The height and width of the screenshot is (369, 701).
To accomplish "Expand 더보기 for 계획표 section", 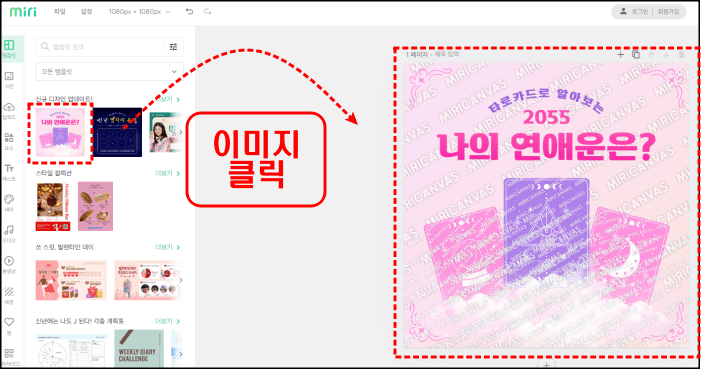I will (x=168, y=321).
